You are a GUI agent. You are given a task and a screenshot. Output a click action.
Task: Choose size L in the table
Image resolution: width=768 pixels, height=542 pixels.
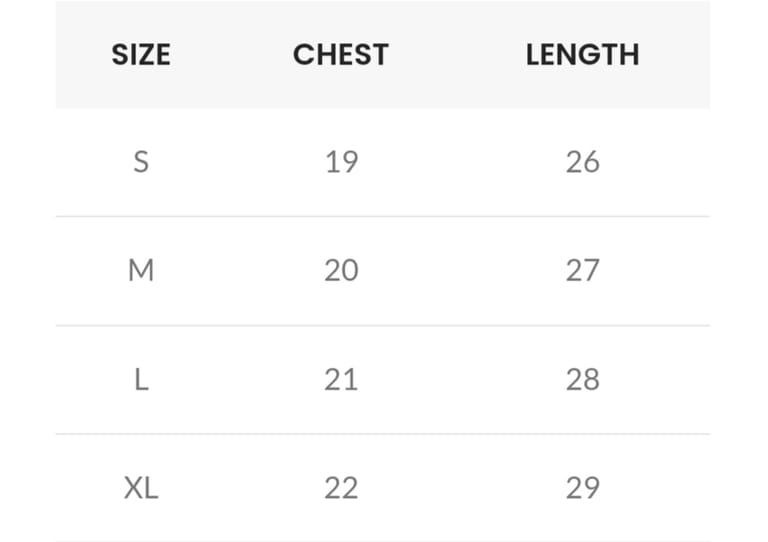(141, 379)
